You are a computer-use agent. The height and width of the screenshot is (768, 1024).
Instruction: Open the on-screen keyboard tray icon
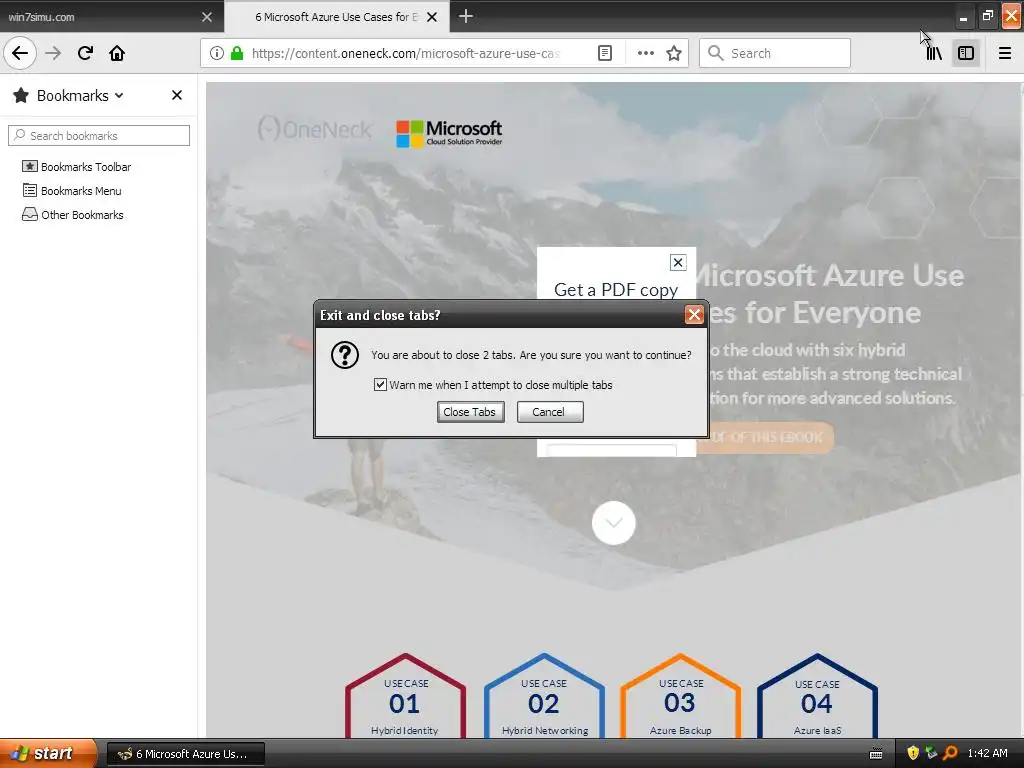(876, 754)
